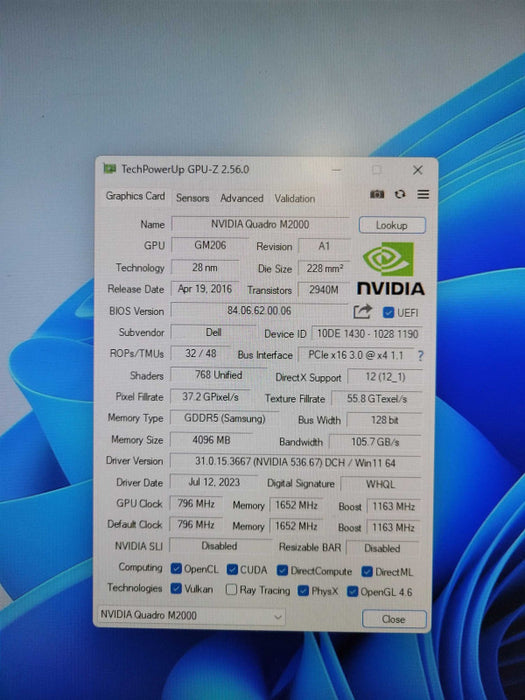The height and width of the screenshot is (700, 525).
Task: Click the Pixel Fillrate value 37.2 GPixel/s
Action: (210, 396)
